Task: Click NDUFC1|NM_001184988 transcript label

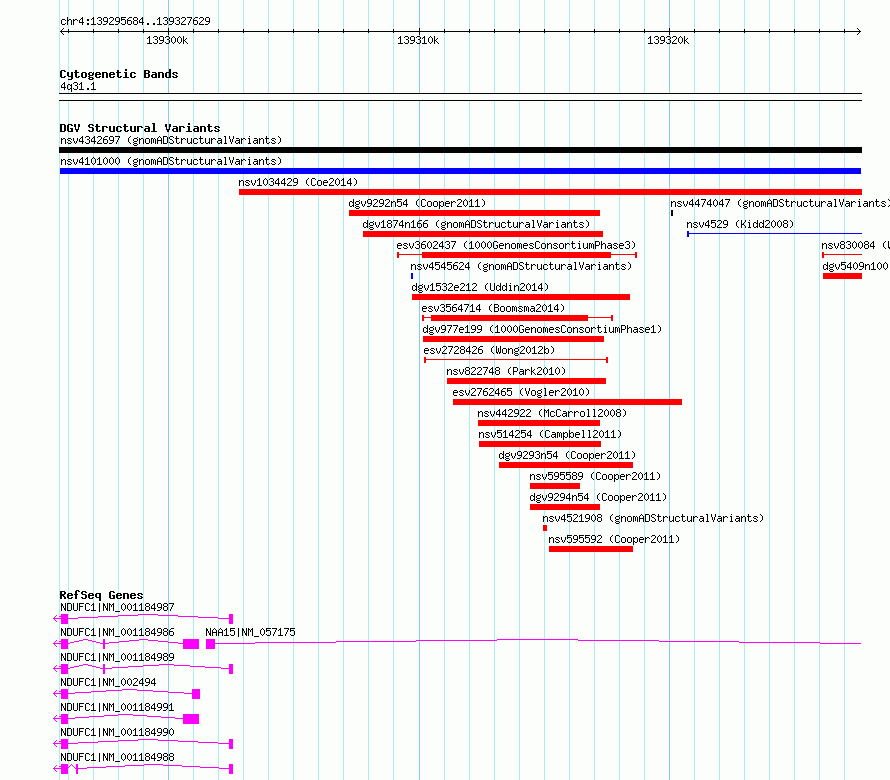Action: [x=117, y=757]
